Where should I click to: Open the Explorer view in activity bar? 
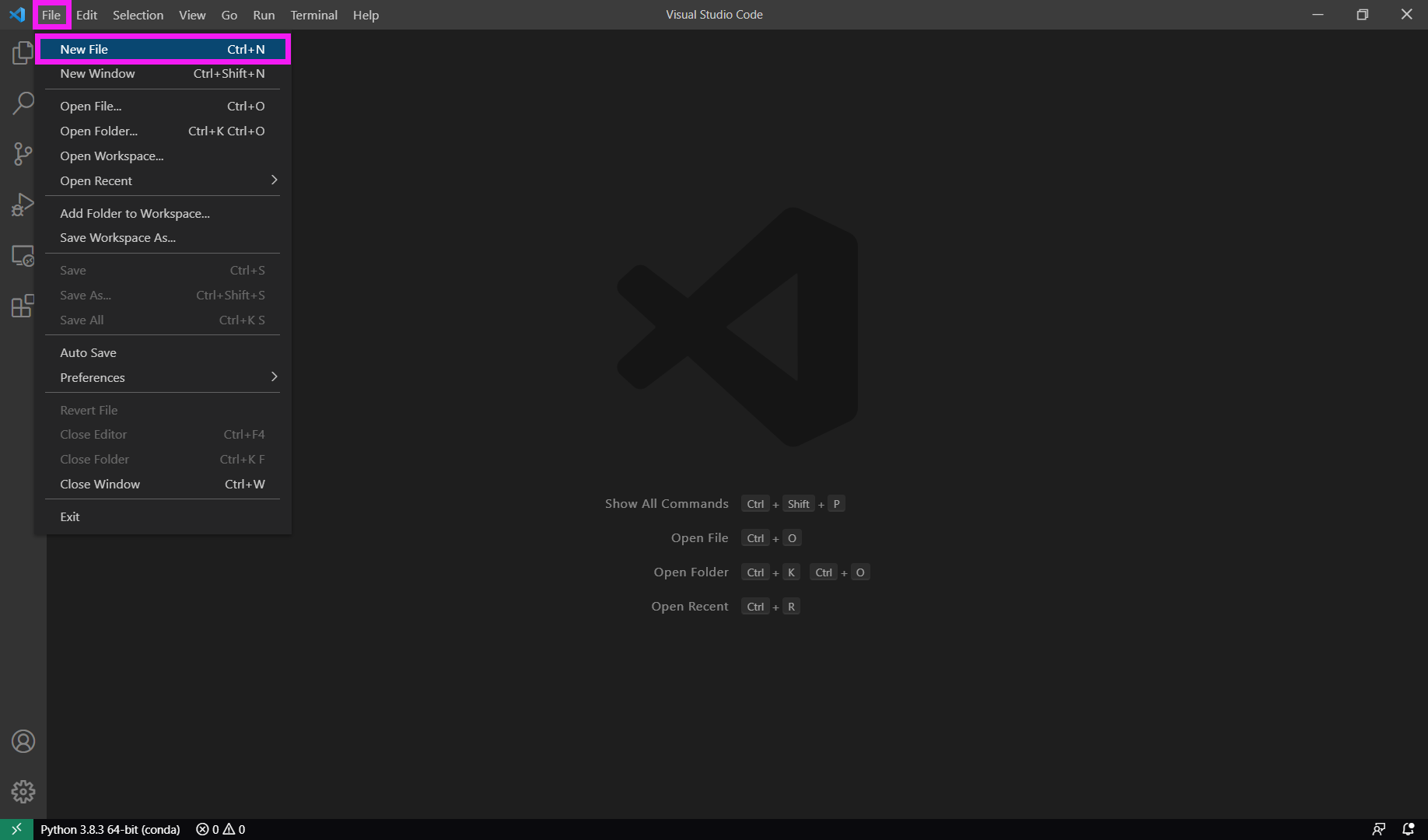pos(23,53)
